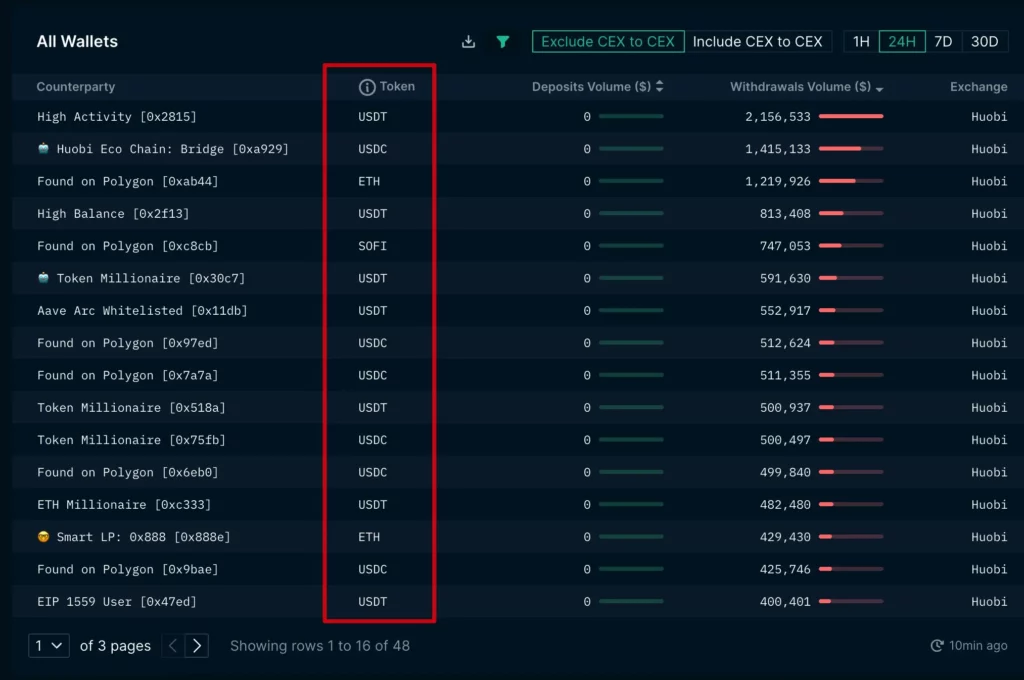
Task: Select the 24H time range
Action: tap(902, 42)
